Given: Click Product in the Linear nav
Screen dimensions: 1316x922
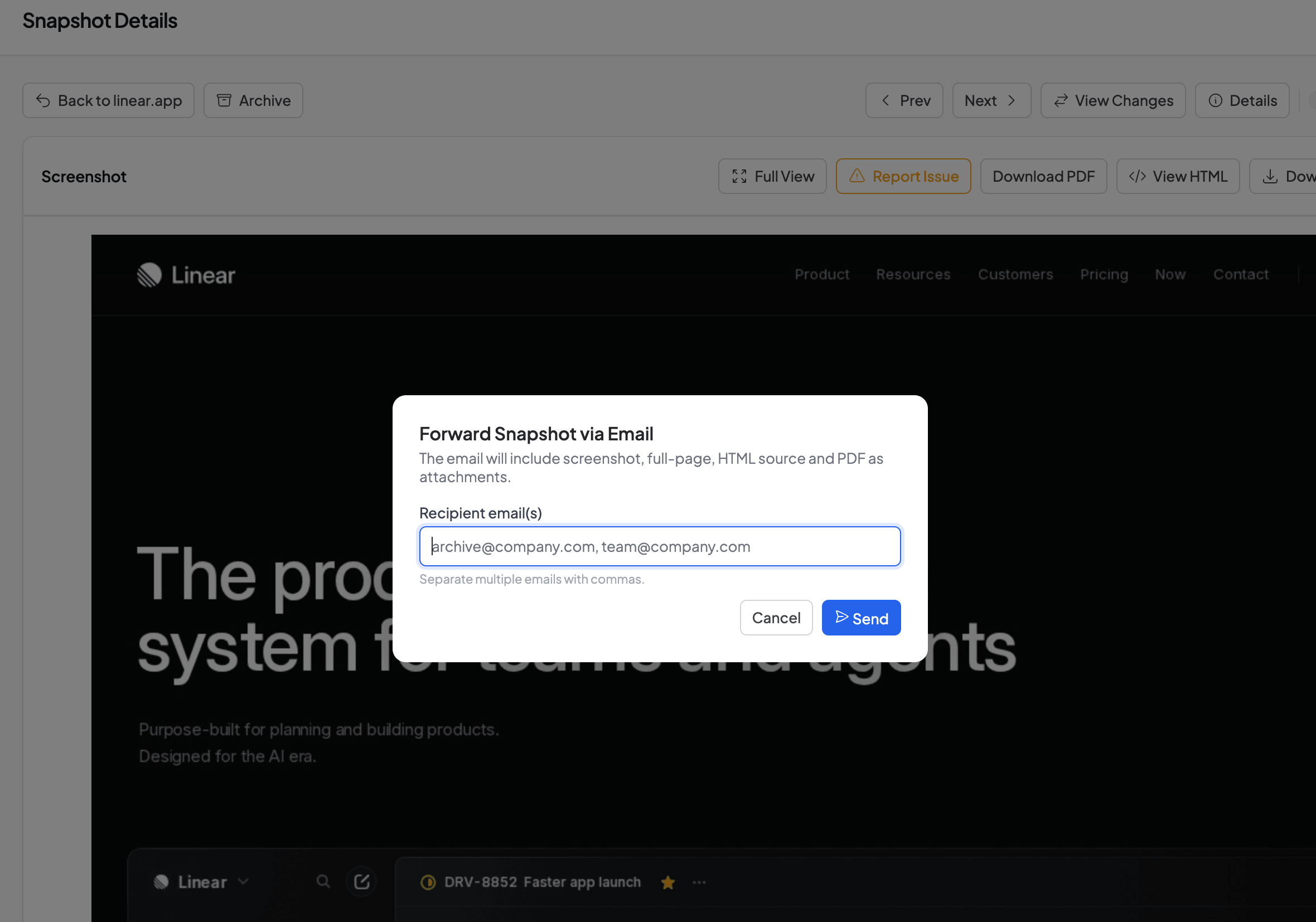Looking at the screenshot, I should [x=822, y=274].
